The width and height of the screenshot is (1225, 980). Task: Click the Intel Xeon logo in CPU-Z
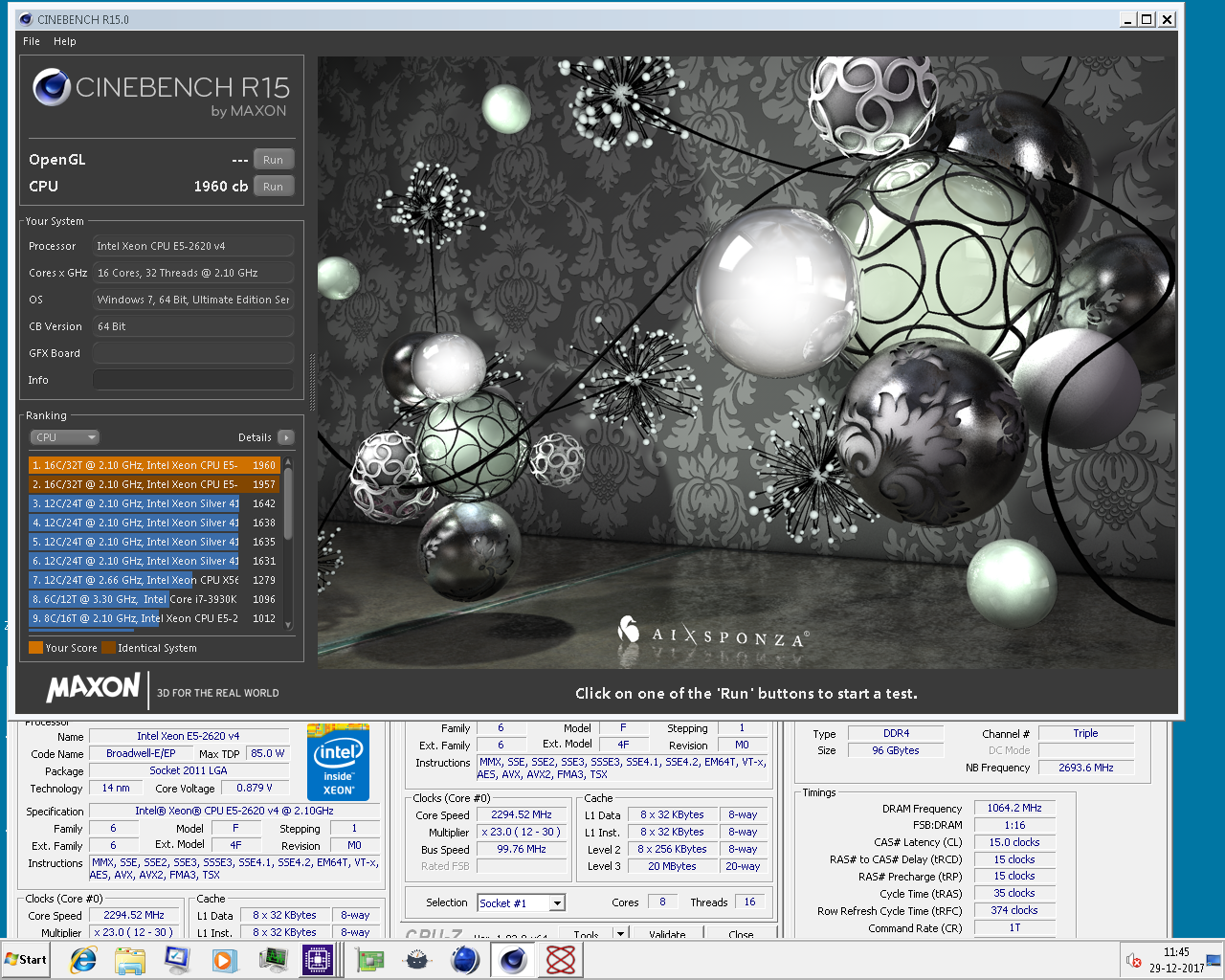pyautogui.click(x=338, y=763)
